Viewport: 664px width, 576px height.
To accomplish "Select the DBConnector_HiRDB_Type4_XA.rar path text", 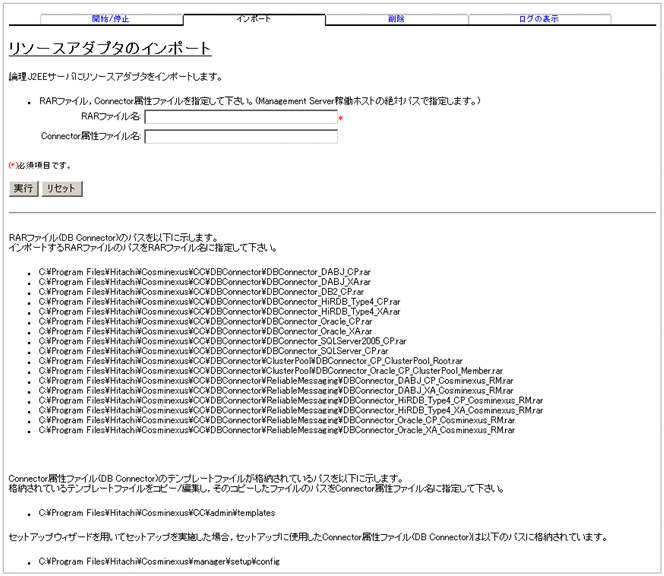I will (219, 311).
